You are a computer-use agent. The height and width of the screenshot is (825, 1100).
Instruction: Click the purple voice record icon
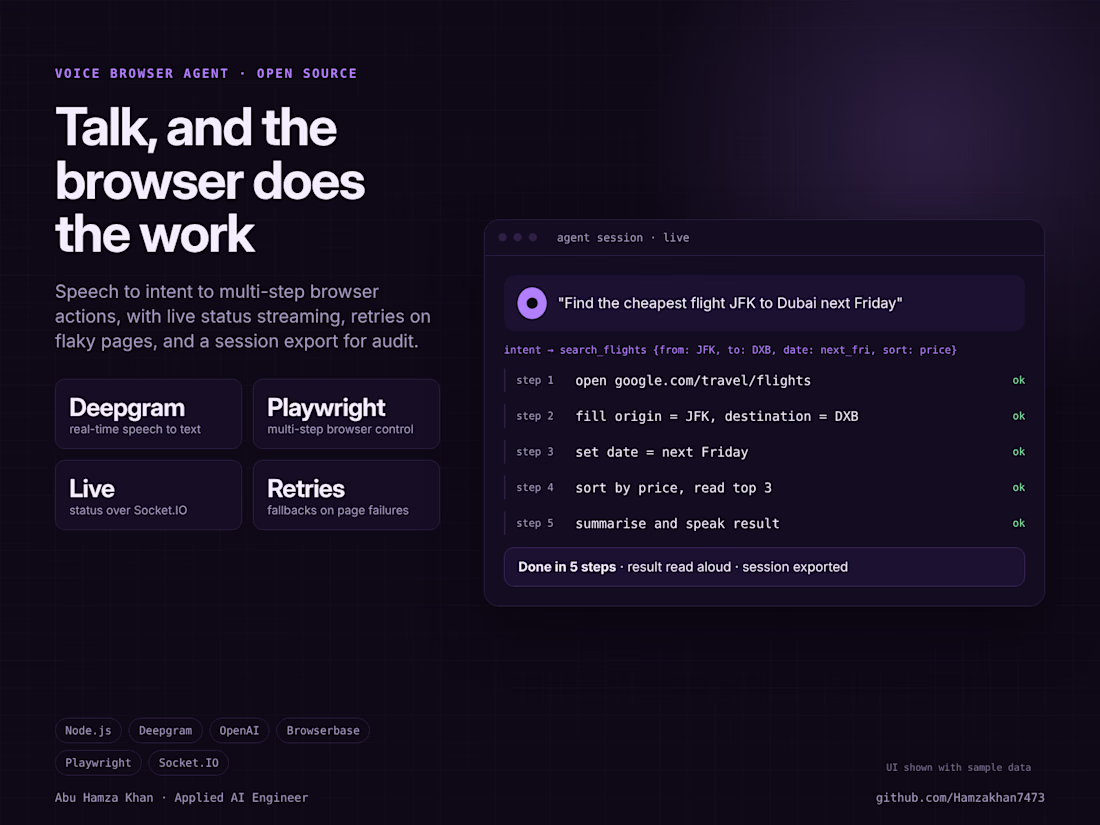[532, 303]
